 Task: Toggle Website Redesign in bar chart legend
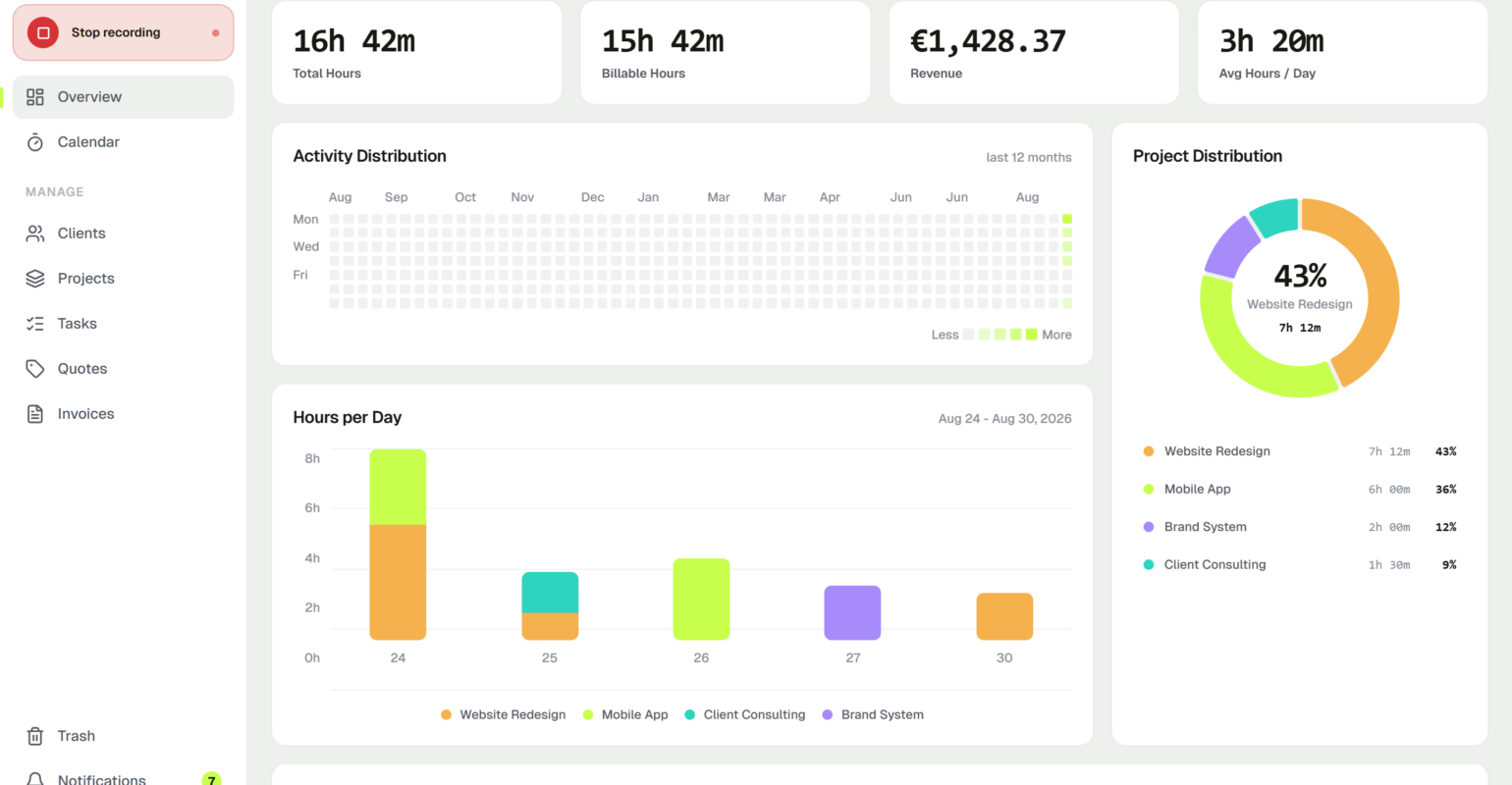503,714
